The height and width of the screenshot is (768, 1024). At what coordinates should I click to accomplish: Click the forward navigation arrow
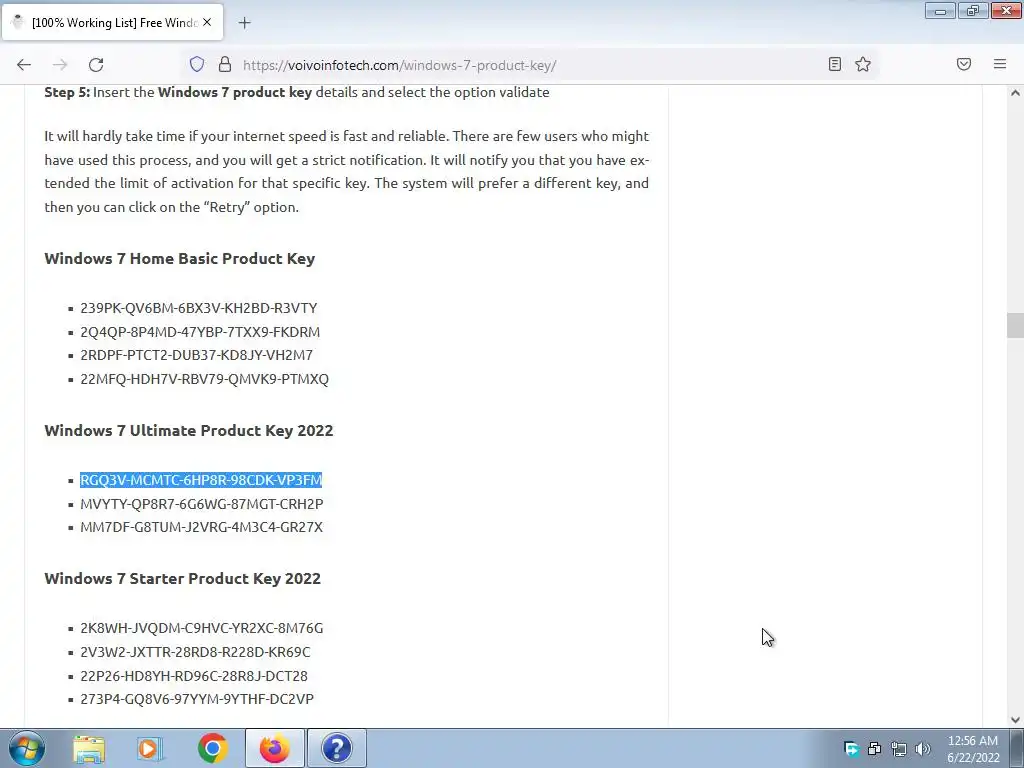coord(60,65)
